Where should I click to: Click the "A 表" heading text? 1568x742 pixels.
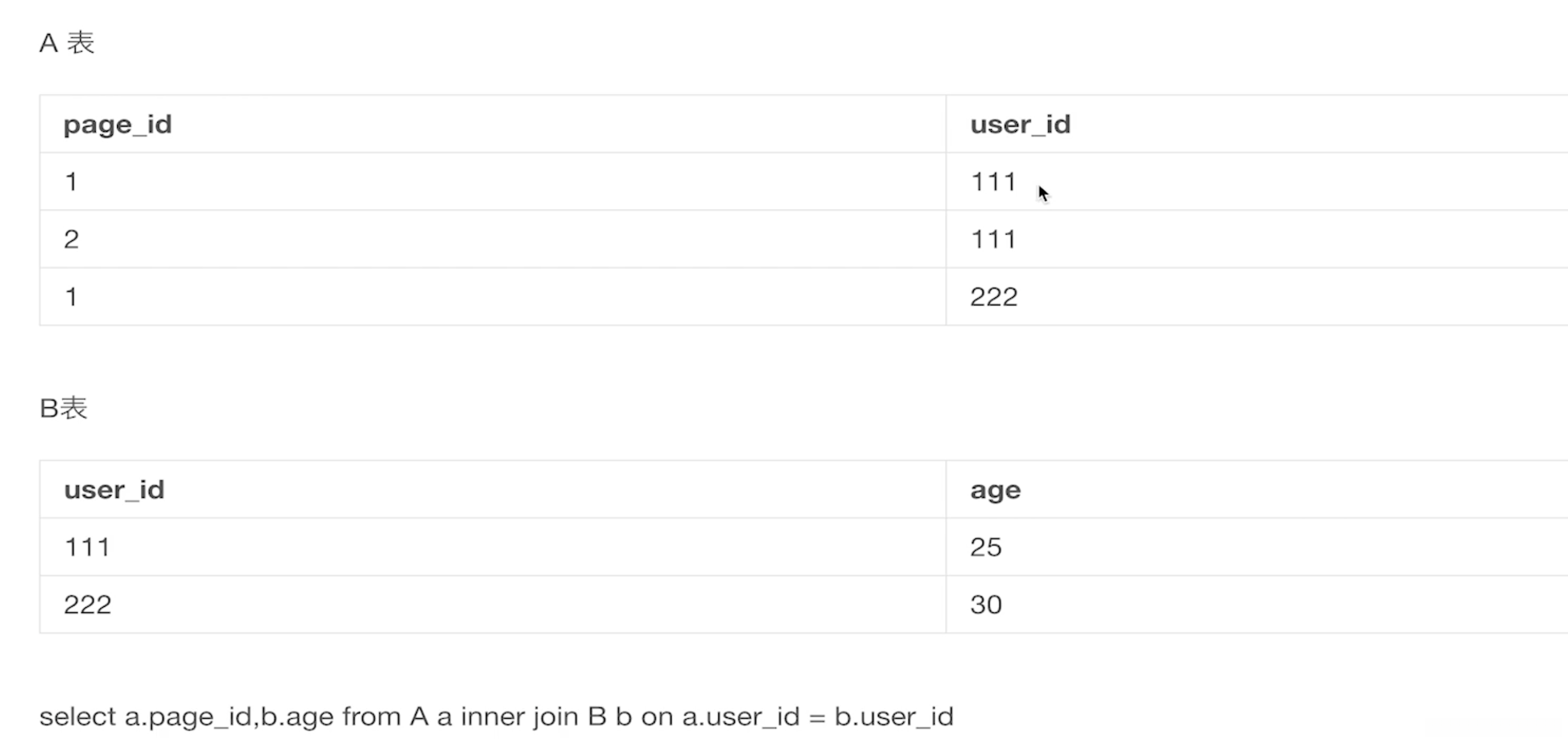[67, 43]
